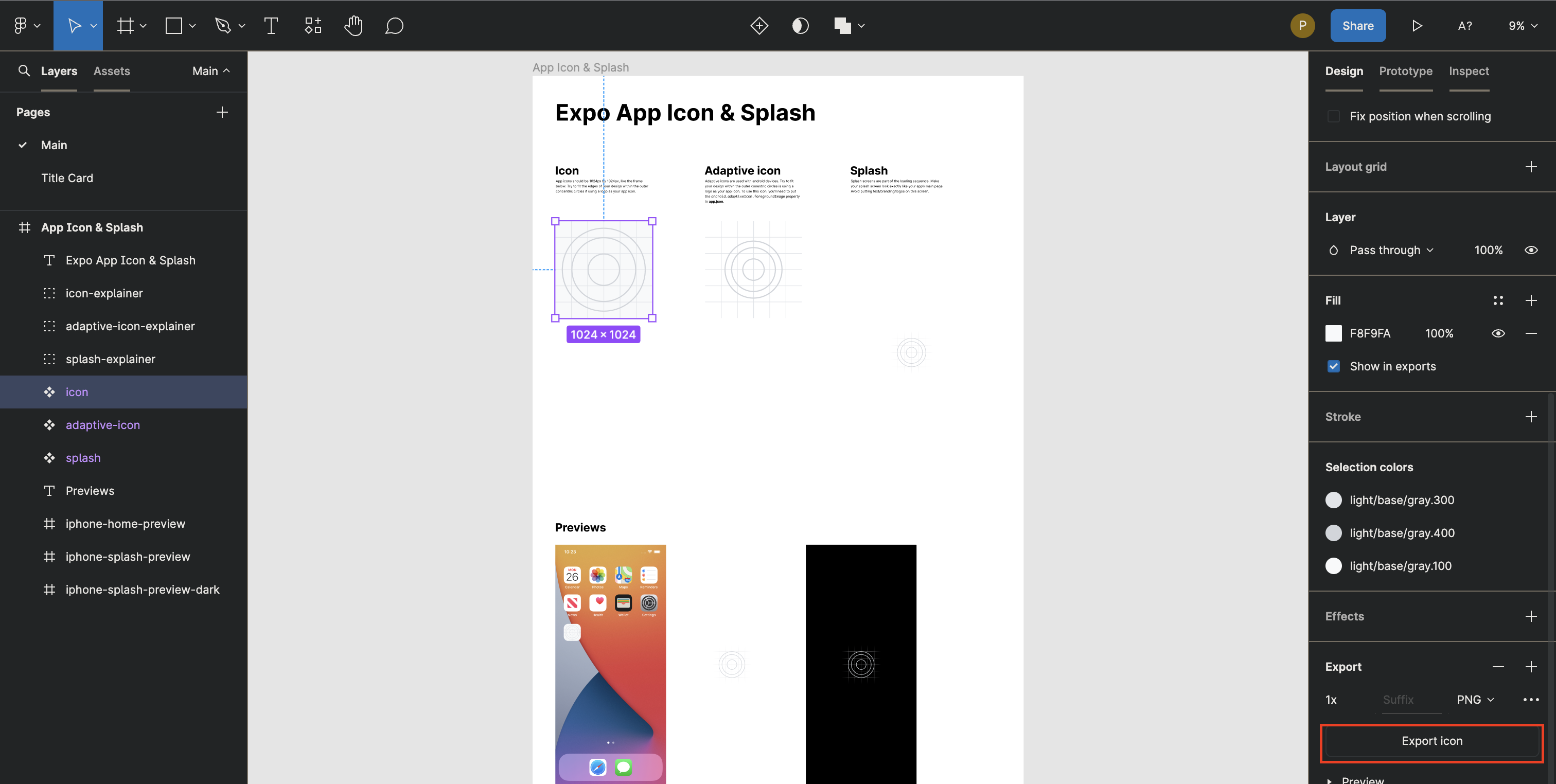Toggle fill F8F9FA visibility eye

1497,333
